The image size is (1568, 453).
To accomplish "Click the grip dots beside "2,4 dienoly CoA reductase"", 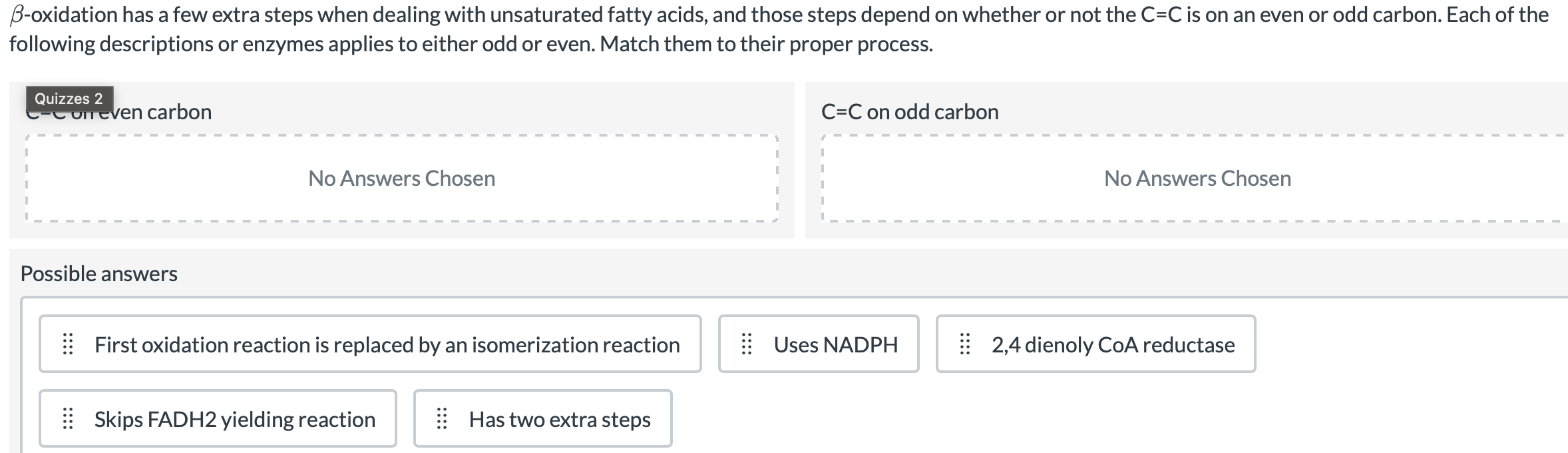I will (x=963, y=344).
